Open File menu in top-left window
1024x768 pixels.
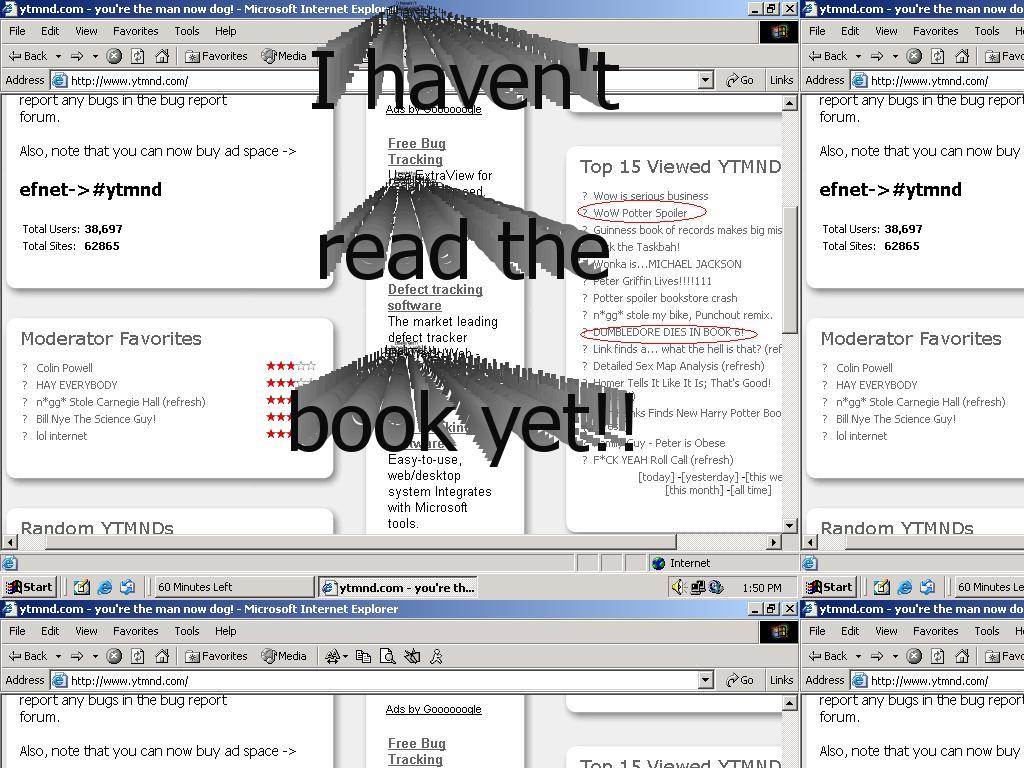coord(18,31)
